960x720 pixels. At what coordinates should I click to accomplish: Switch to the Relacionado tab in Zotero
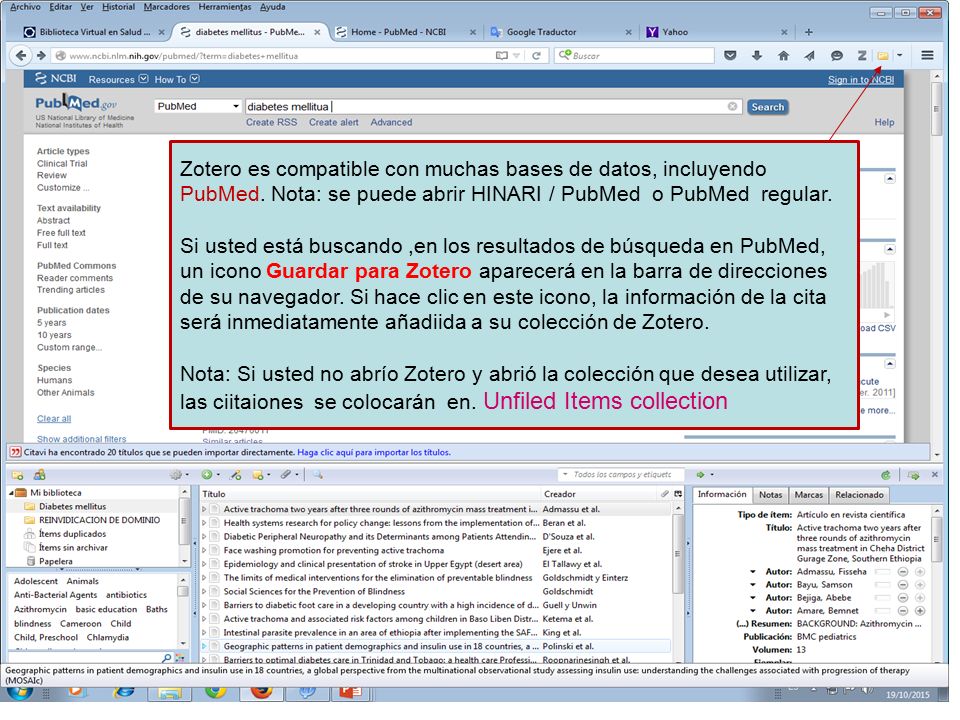click(859, 495)
